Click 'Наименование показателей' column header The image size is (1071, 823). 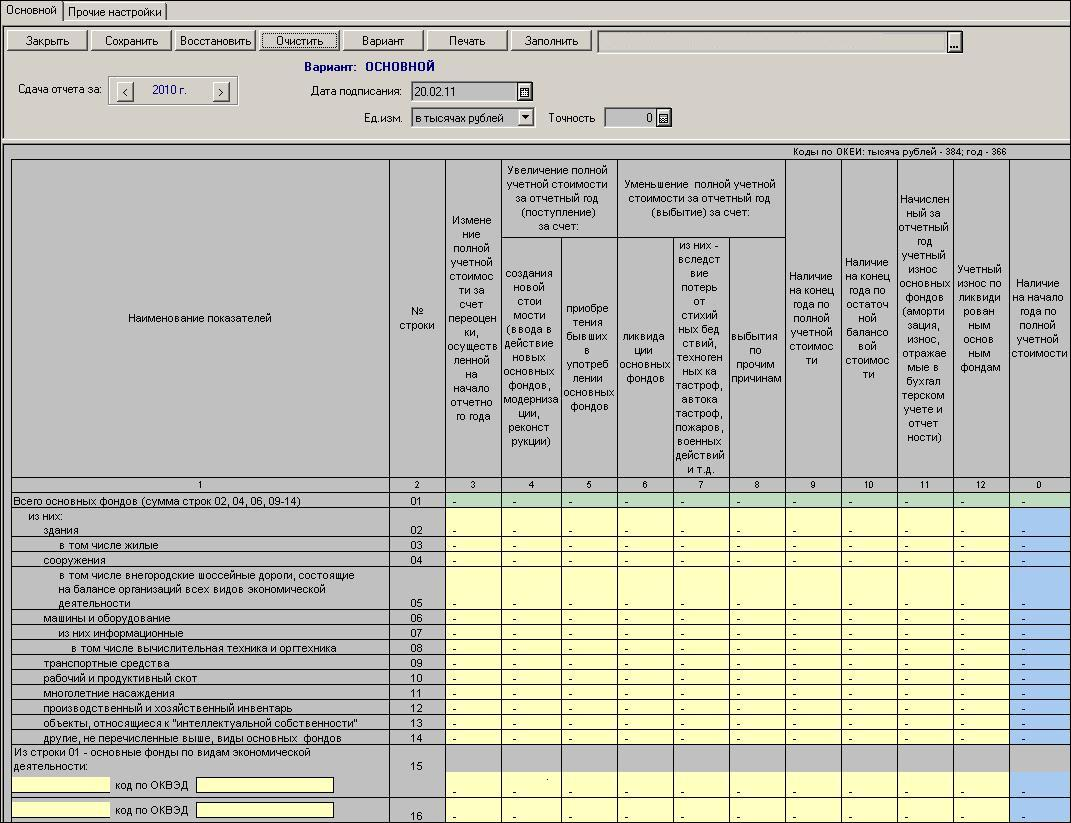click(200, 318)
